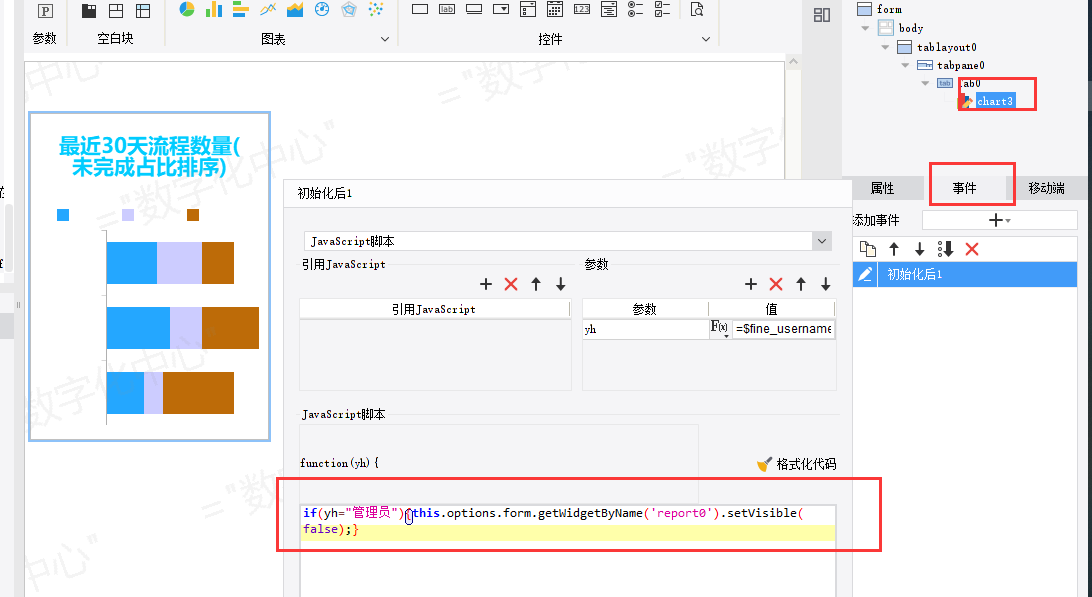Add a dropdown box widget
Screen dimensions: 1092x597
pos(501,9)
